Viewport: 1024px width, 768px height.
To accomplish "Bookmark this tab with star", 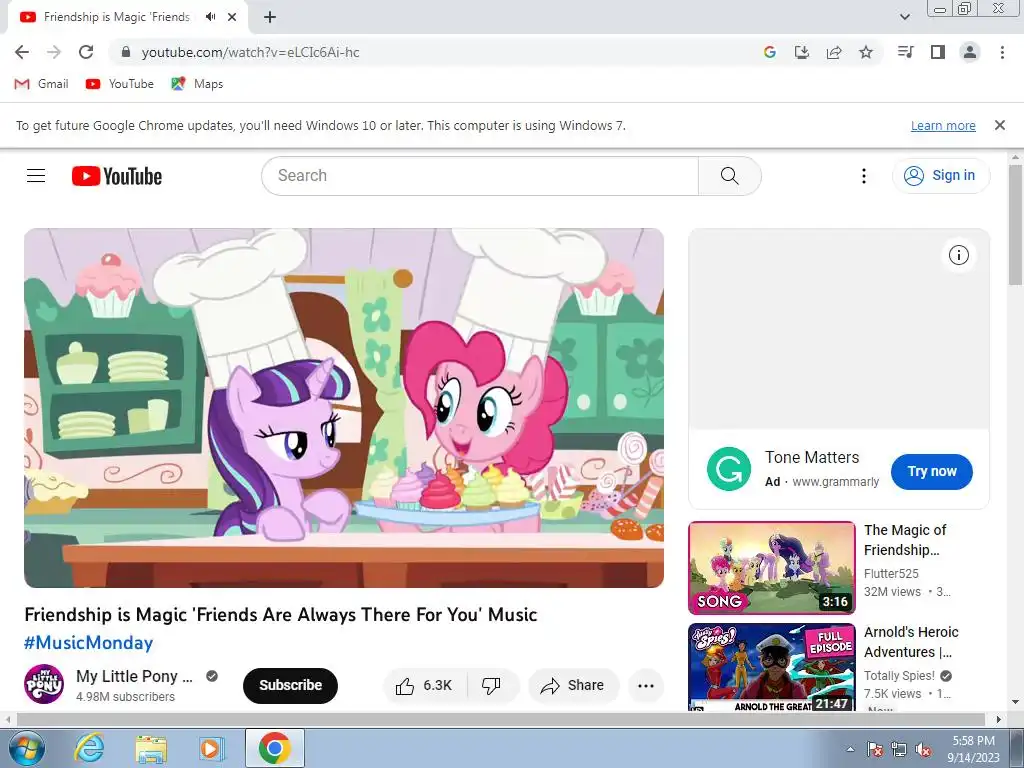I will [x=866, y=52].
